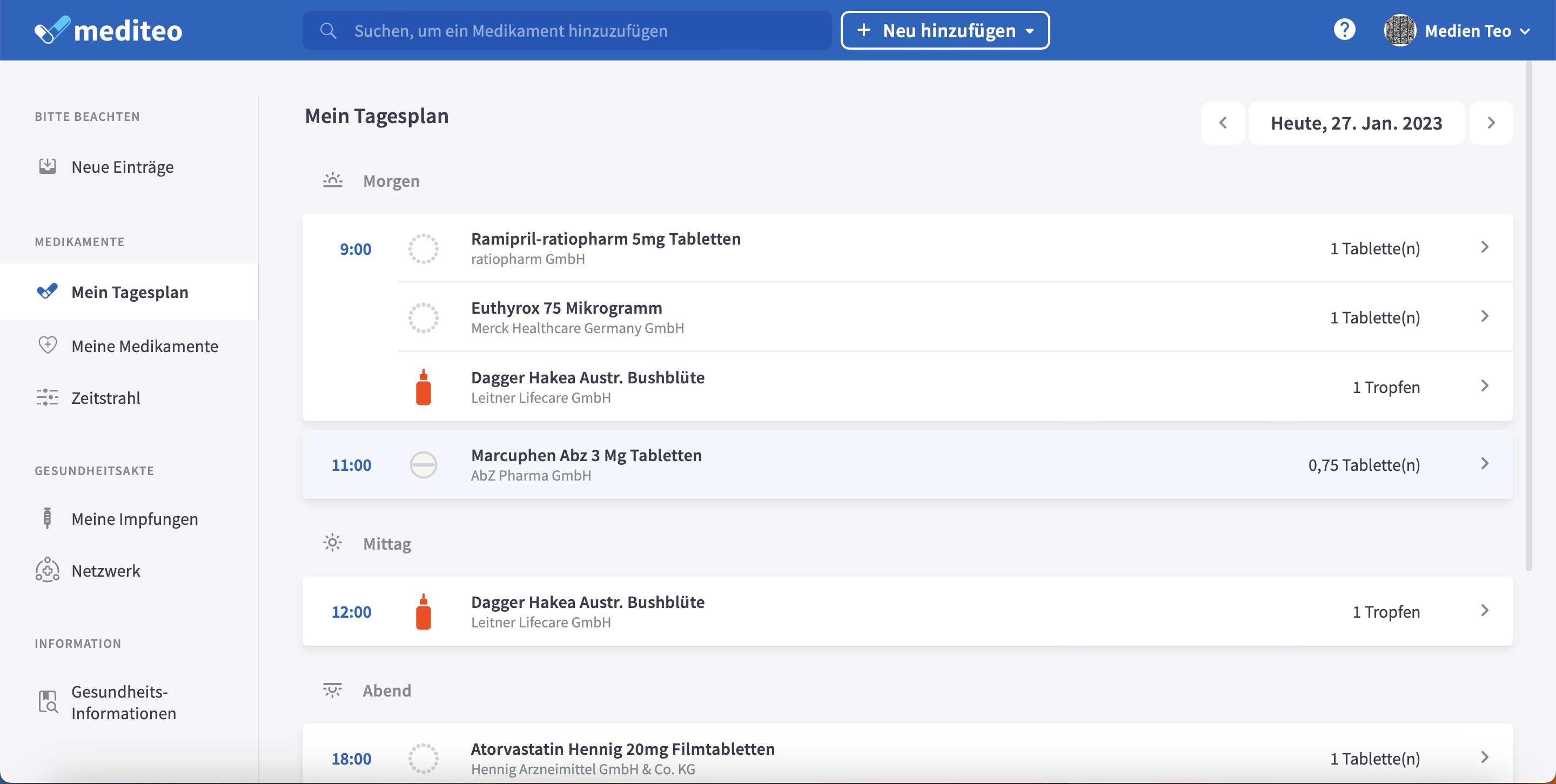This screenshot has height=784, width=1556.
Task: Click the Abend sunset icon
Action: tap(332, 690)
